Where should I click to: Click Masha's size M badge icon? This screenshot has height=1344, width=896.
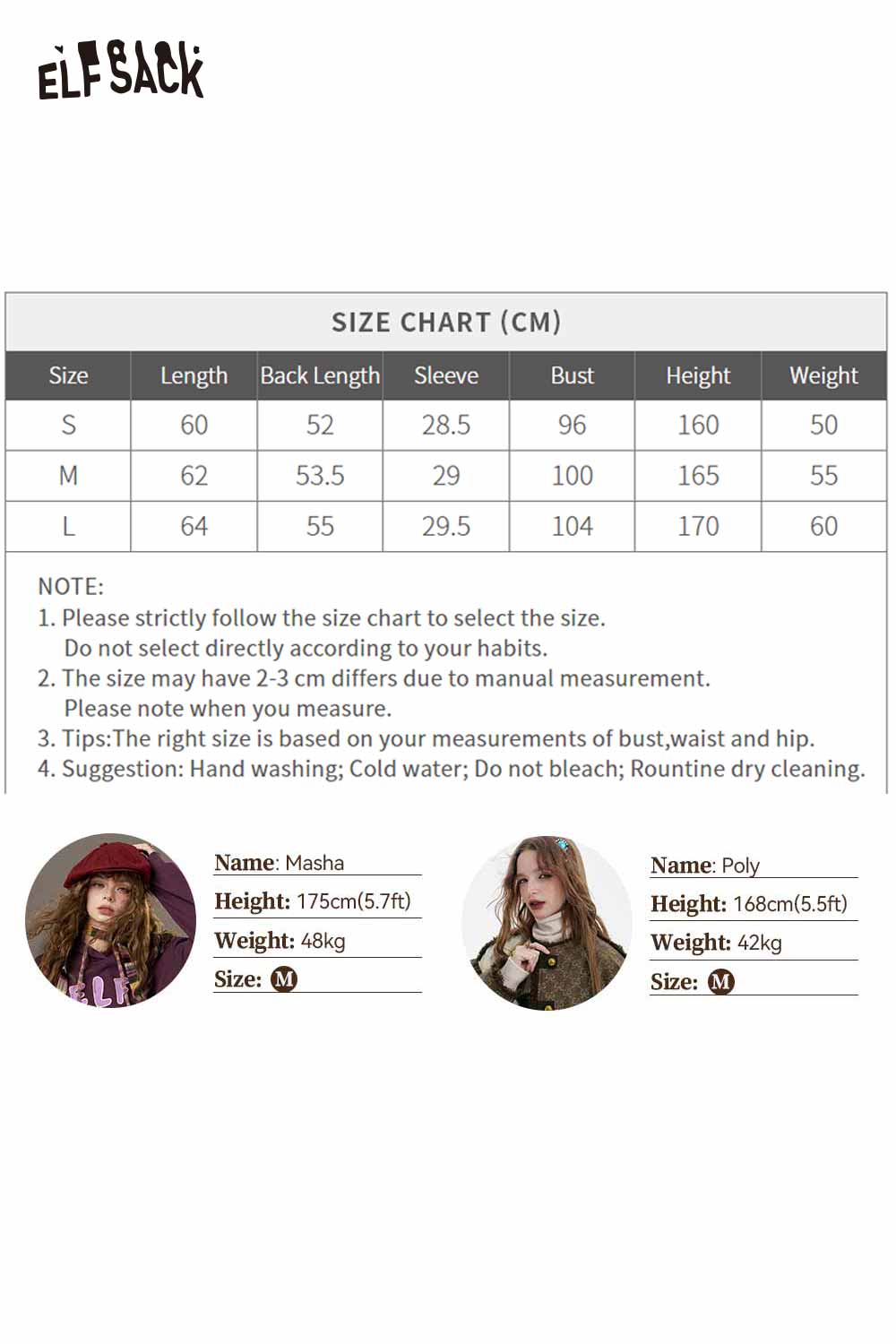(284, 979)
